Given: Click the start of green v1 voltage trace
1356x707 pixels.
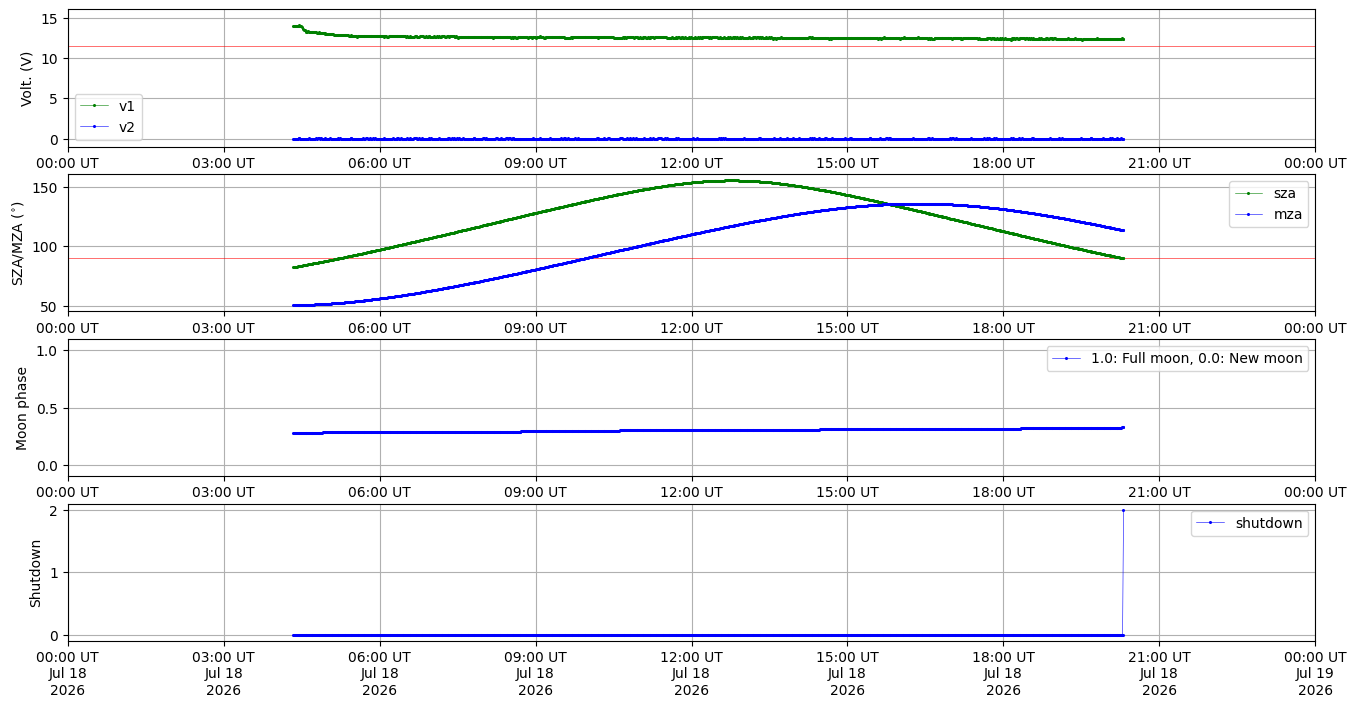Looking at the screenshot, I should click(294, 26).
